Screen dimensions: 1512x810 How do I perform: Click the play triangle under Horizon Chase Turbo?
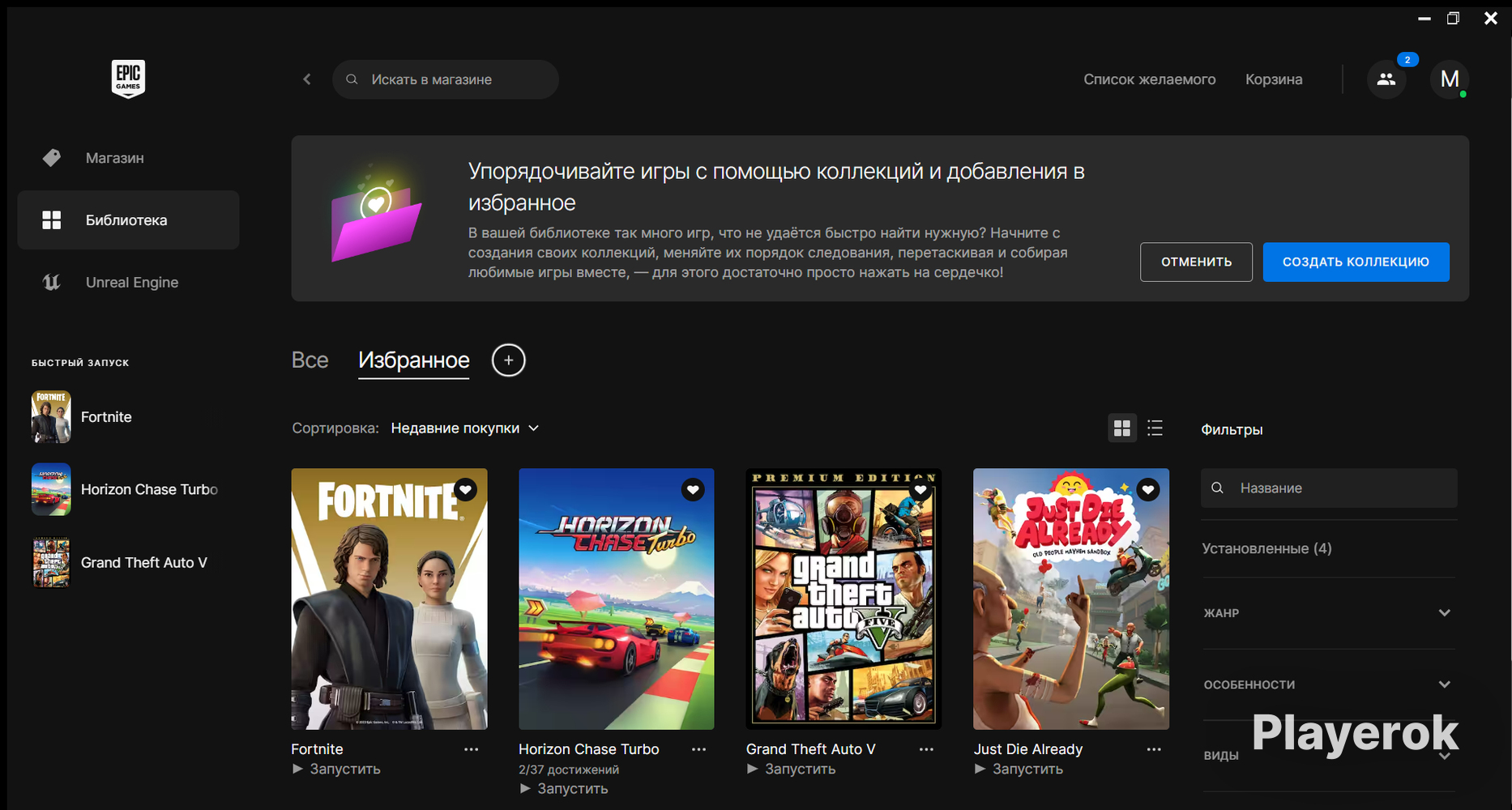pos(525,788)
